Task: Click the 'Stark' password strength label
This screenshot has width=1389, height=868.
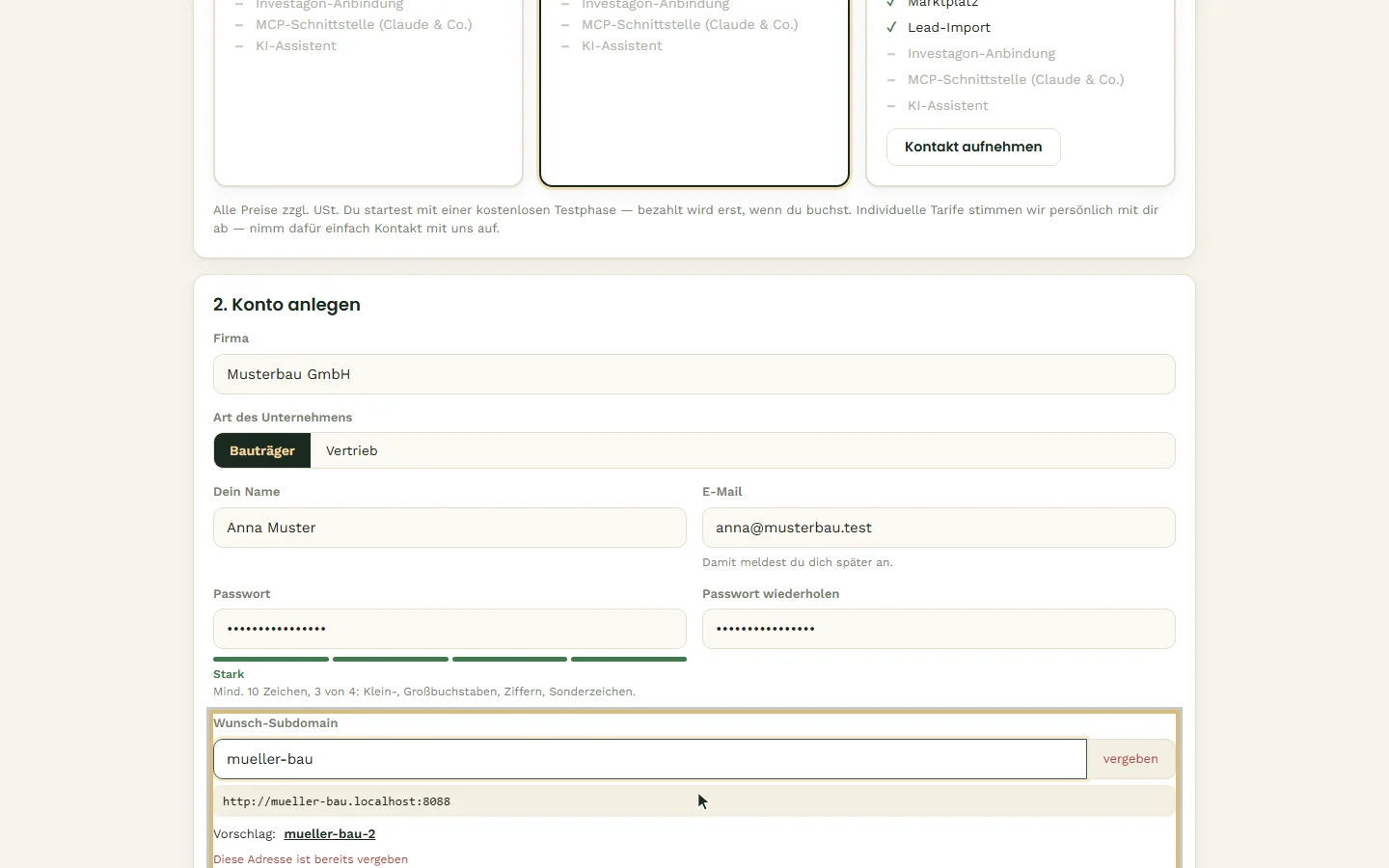Action: click(x=229, y=674)
